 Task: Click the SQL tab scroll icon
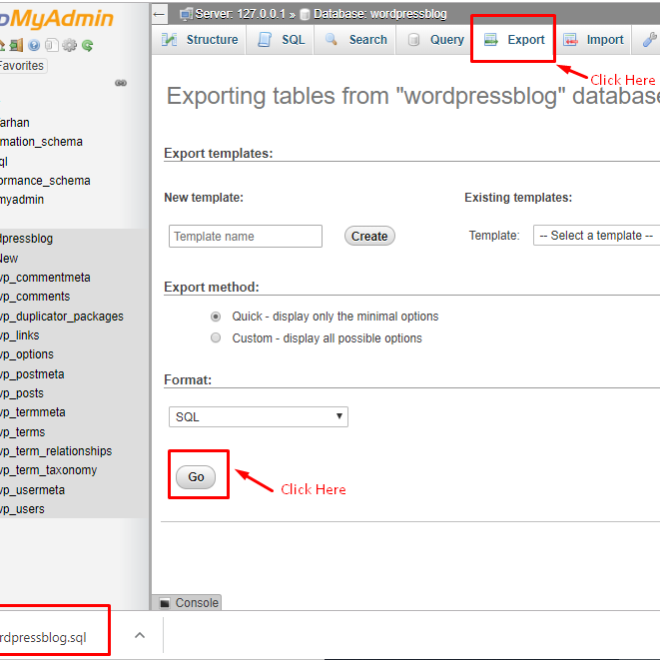point(265,40)
